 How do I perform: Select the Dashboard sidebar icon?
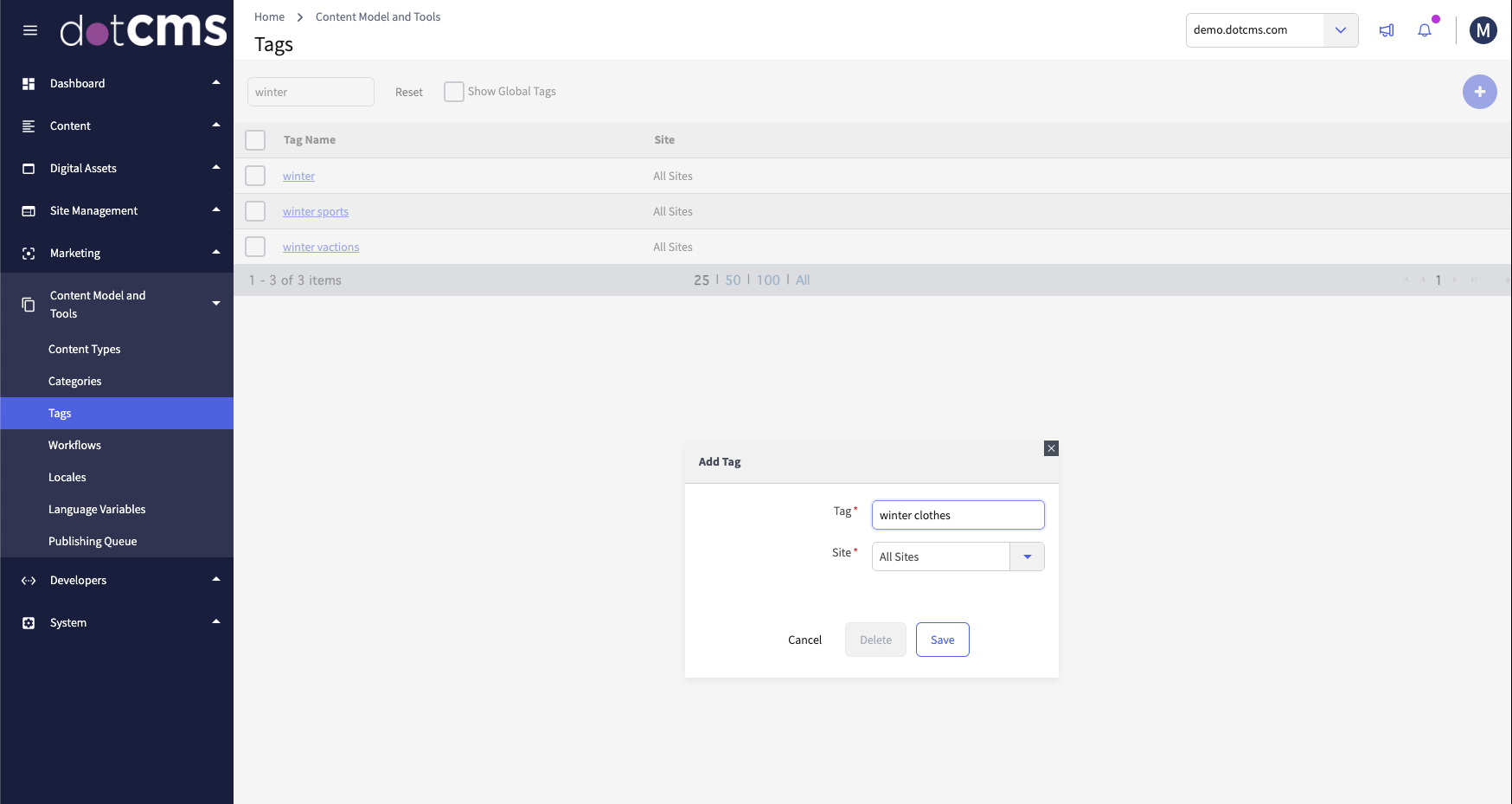coord(29,82)
